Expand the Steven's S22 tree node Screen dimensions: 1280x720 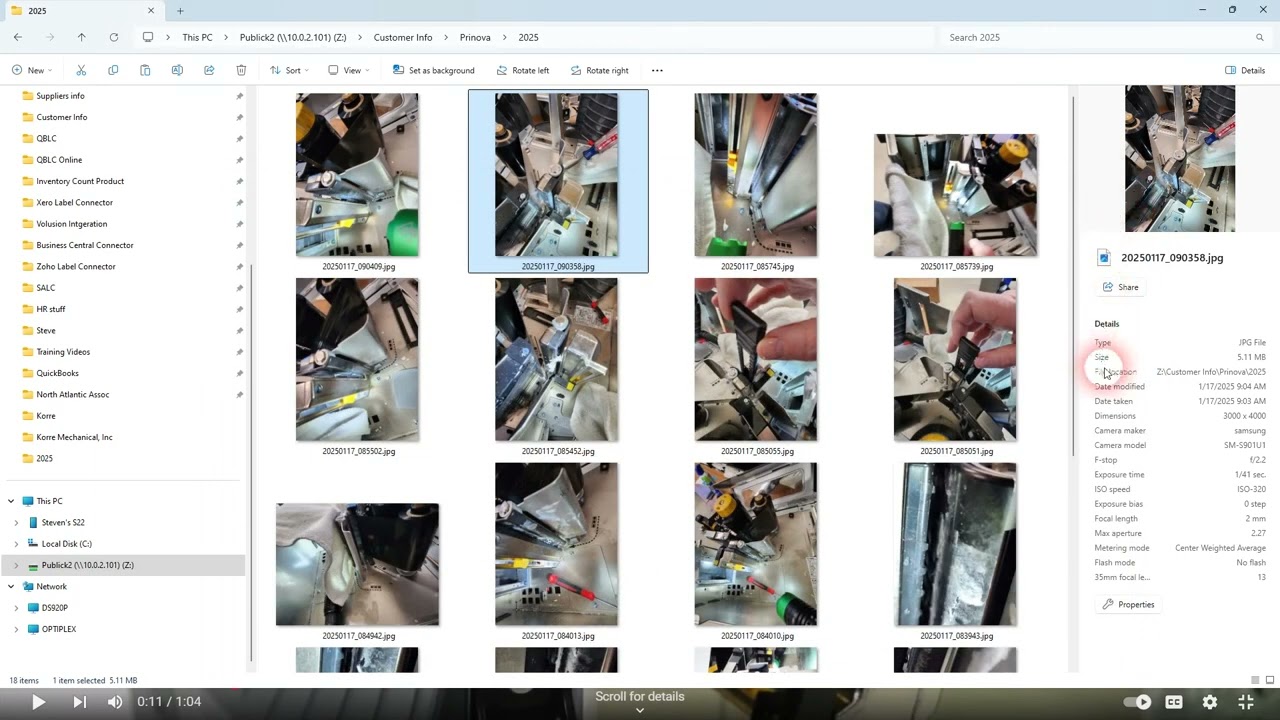pyautogui.click(x=16, y=523)
